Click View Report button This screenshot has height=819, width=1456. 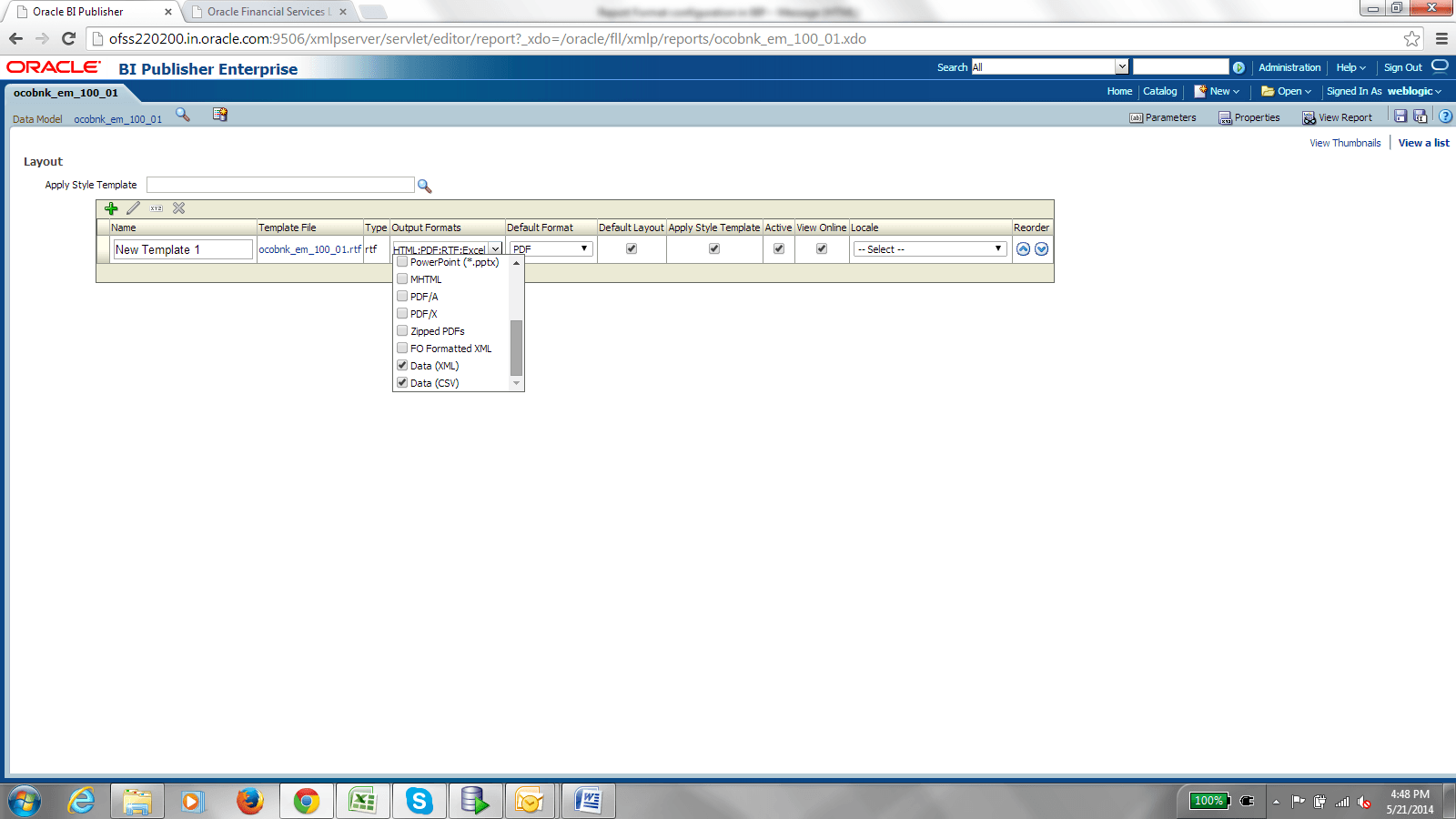pyautogui.click(x=1338, y=117)
